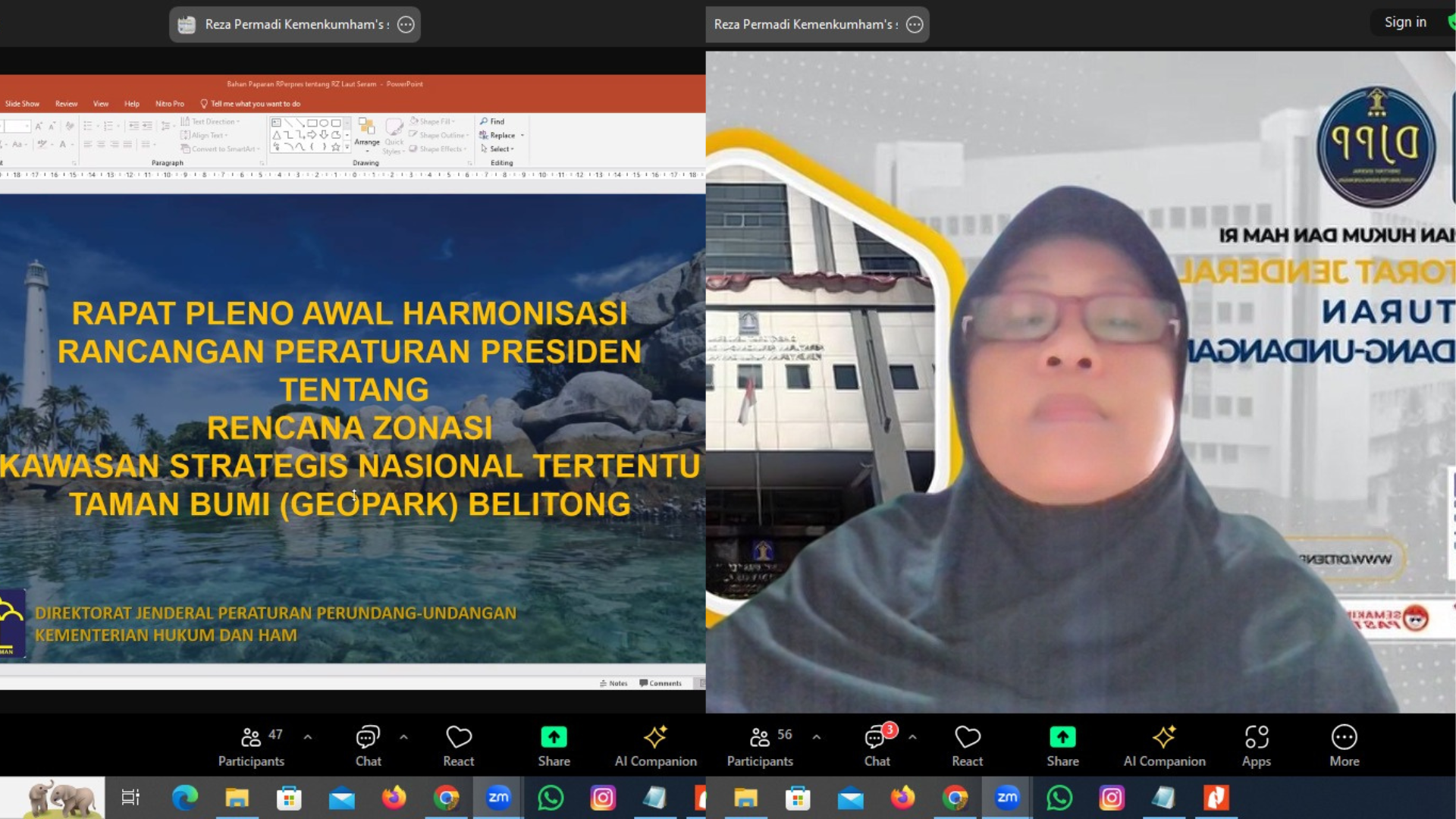Image resolution: width=1456 pixels, height=819 pixels.
Task: Select the oval shape in shapes gallery
Action: tap(324, 123)
